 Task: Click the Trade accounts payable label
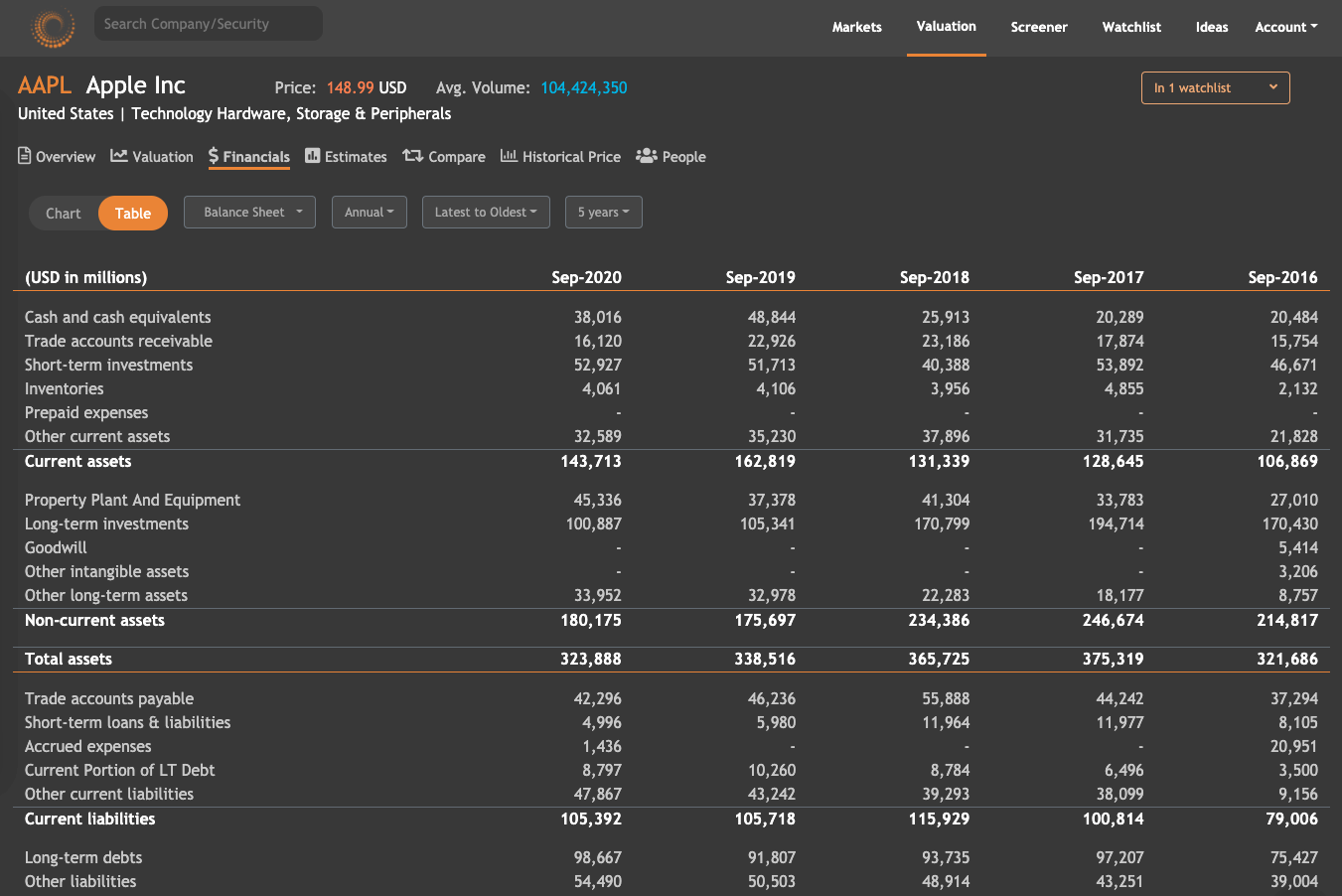click(x=109, y=698)
